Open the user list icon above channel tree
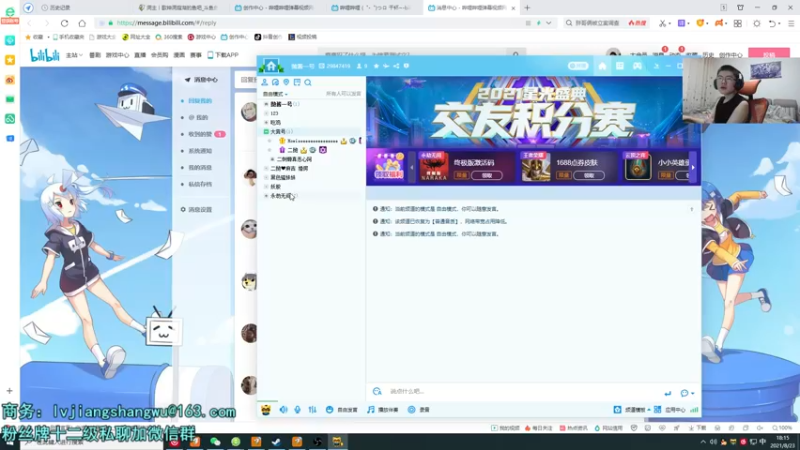800x450 pixels. click(264, 82)
